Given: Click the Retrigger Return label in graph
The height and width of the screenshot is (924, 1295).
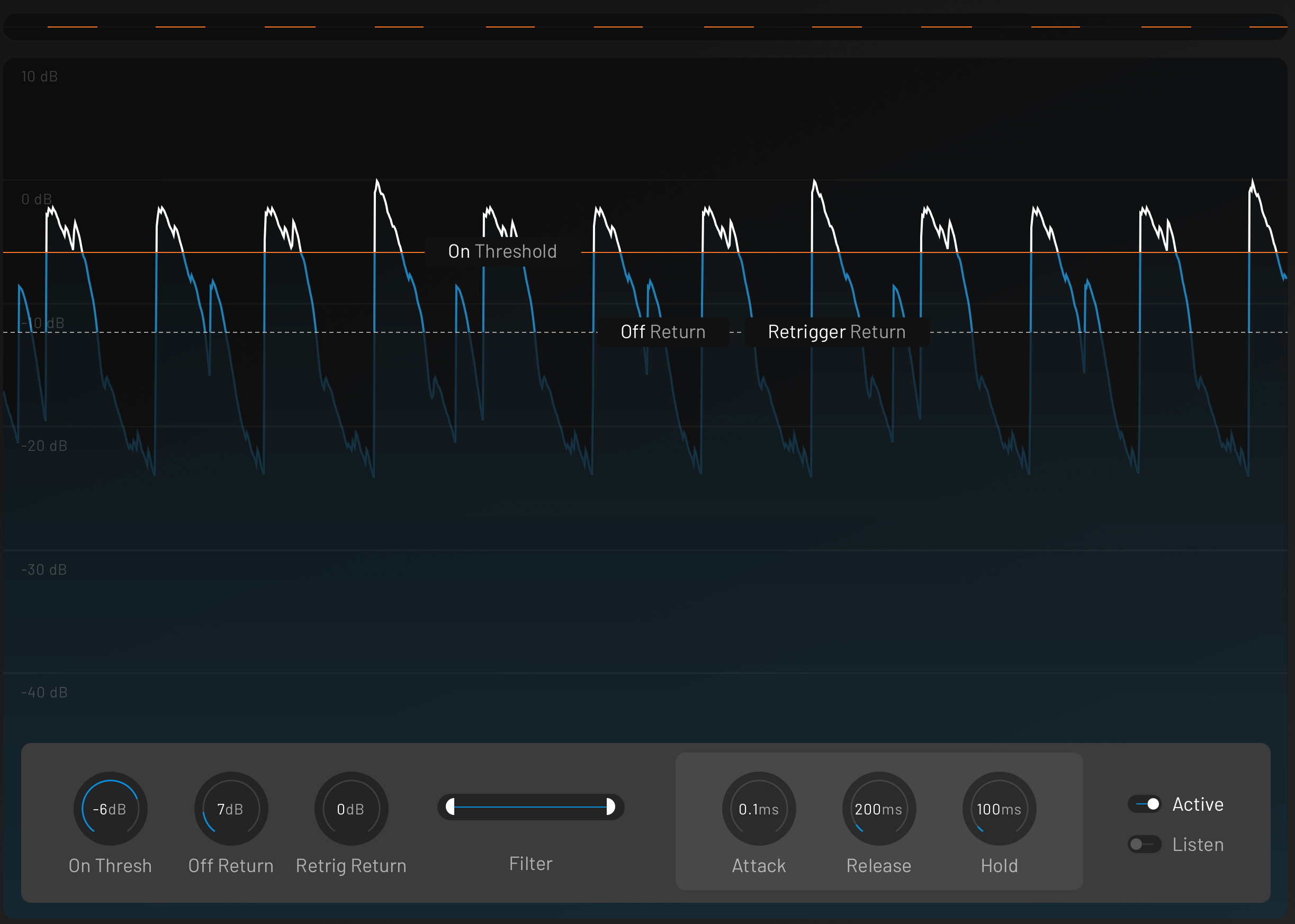Looking at the screenshot, I should (x=836, y=332).
